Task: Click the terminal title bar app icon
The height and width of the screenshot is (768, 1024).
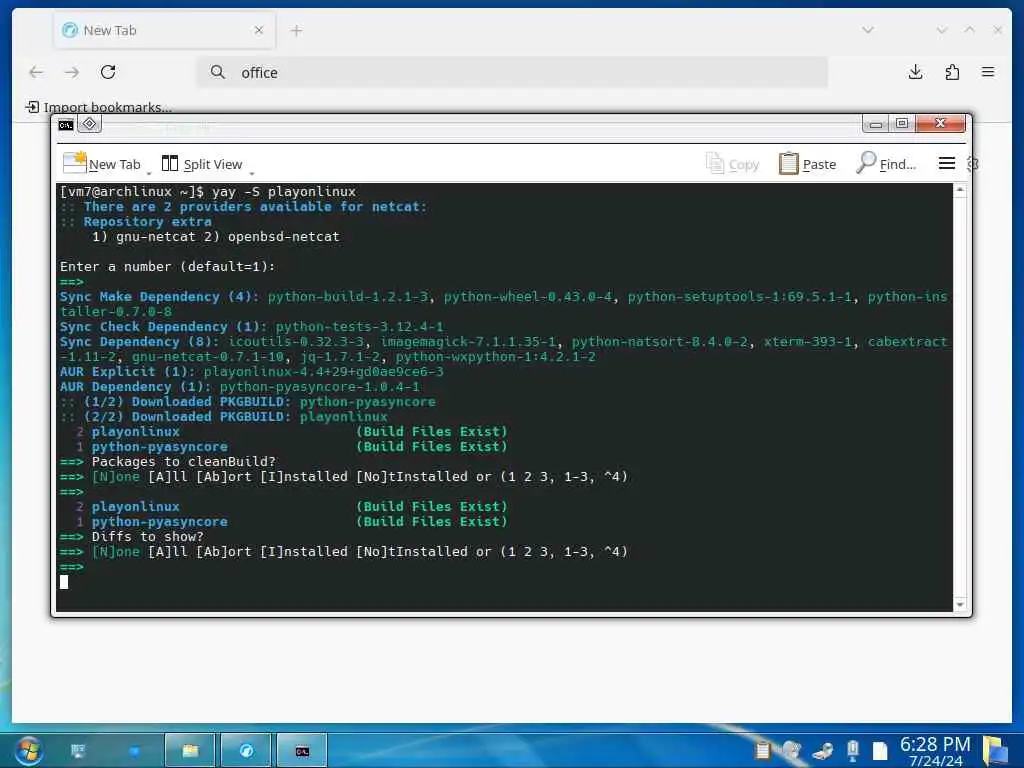Action: [66, 125]
